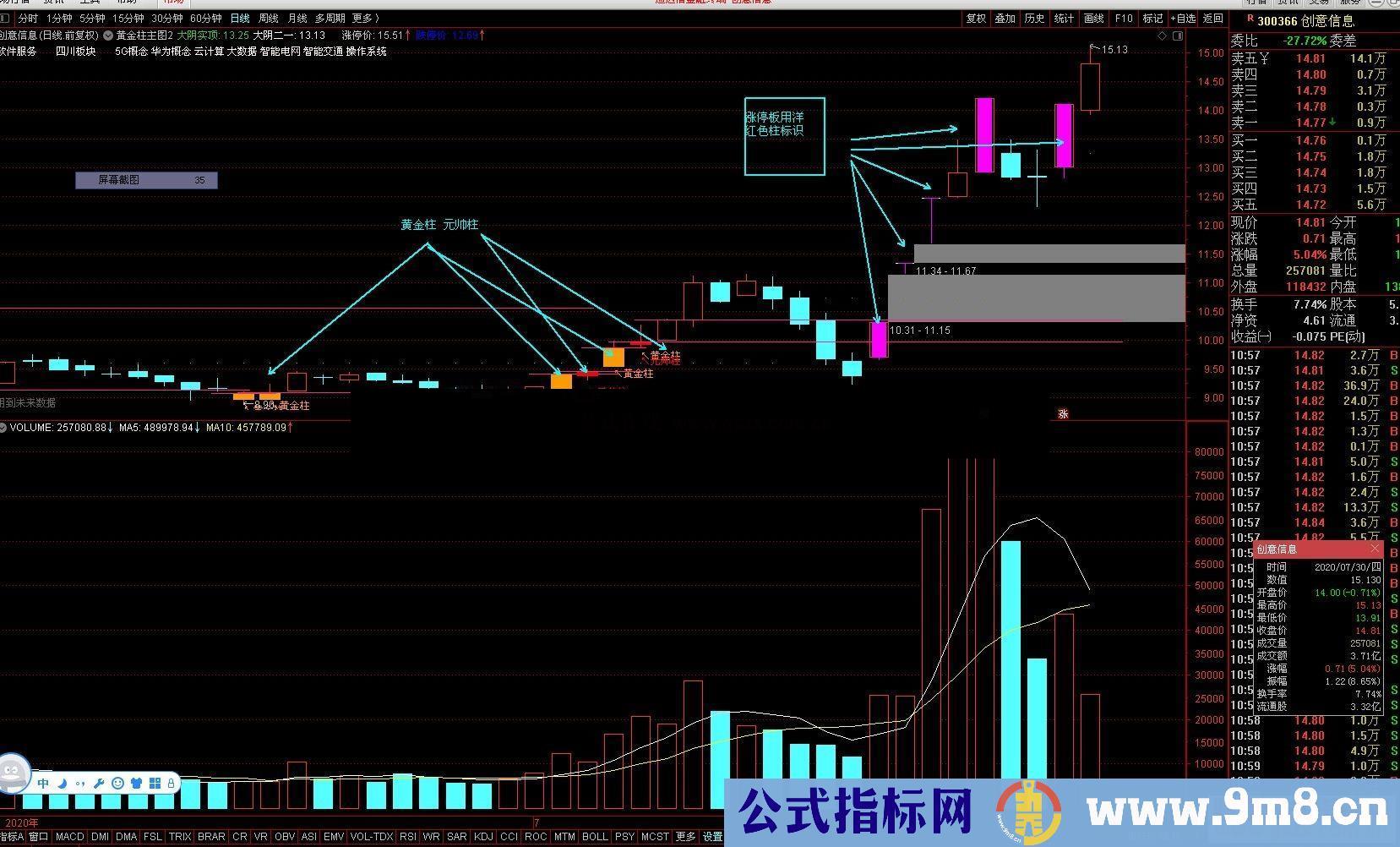The height and width of the screenshot is (847, 1400).
Task: Click the lock icon on the input bar
Action: click(173, 783)
